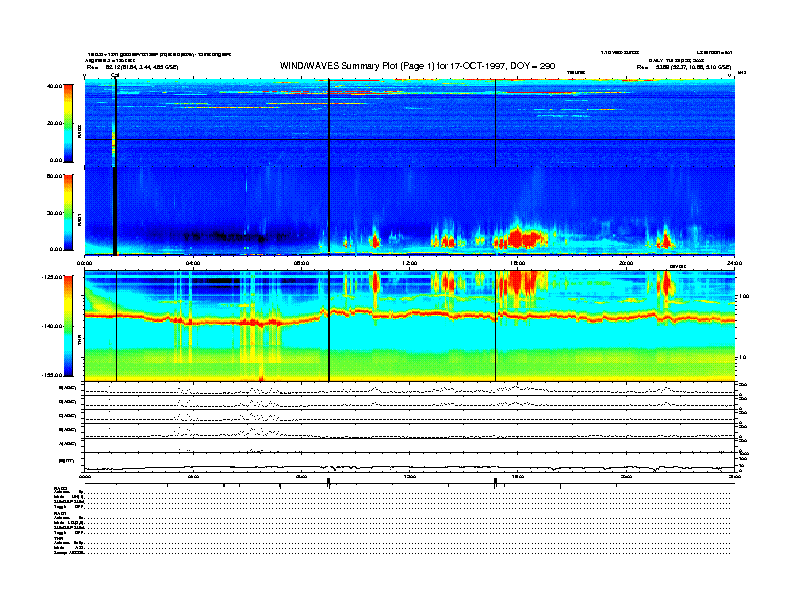Click the "20:00" label under the RAD1 spectrogram
This screenshot has height=612, width=792.
pos(626,263)
